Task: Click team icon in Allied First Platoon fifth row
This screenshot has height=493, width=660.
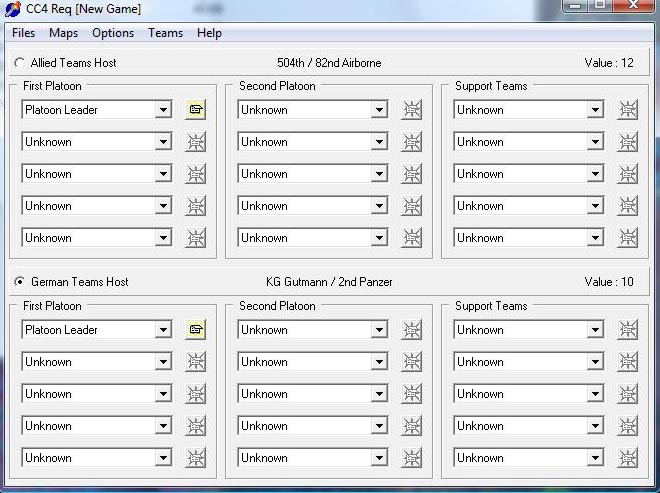Action: (x=195, y=238)
